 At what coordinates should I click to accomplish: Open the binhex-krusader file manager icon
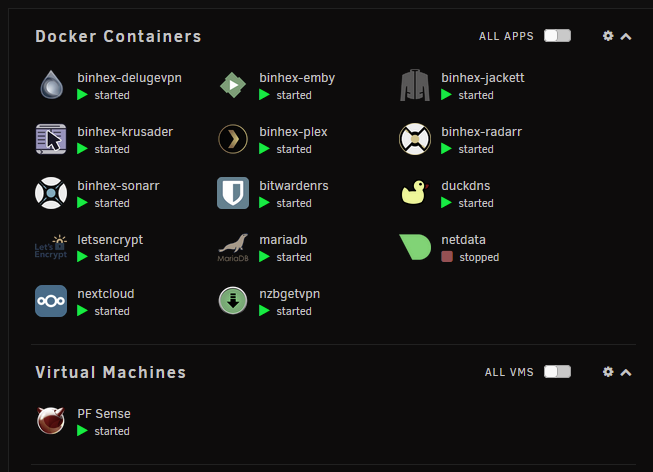[51, 139]
